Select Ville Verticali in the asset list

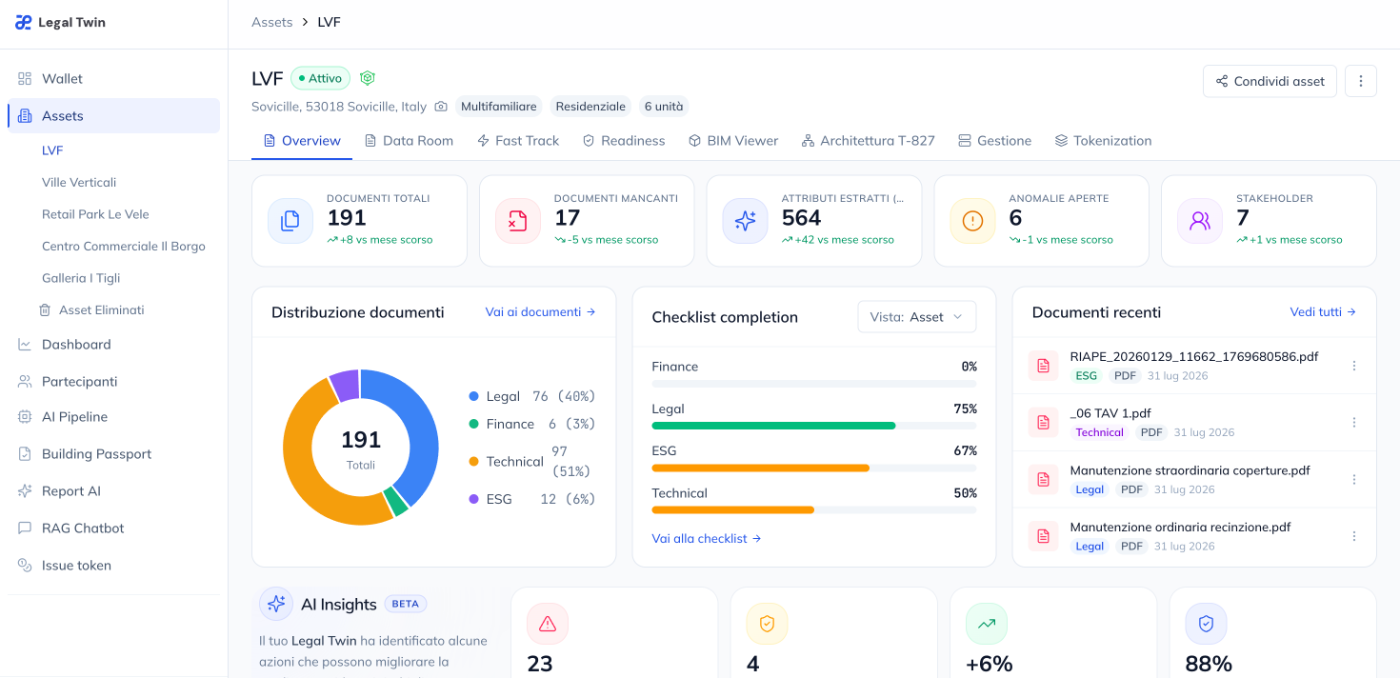click(x=79, y=182)
